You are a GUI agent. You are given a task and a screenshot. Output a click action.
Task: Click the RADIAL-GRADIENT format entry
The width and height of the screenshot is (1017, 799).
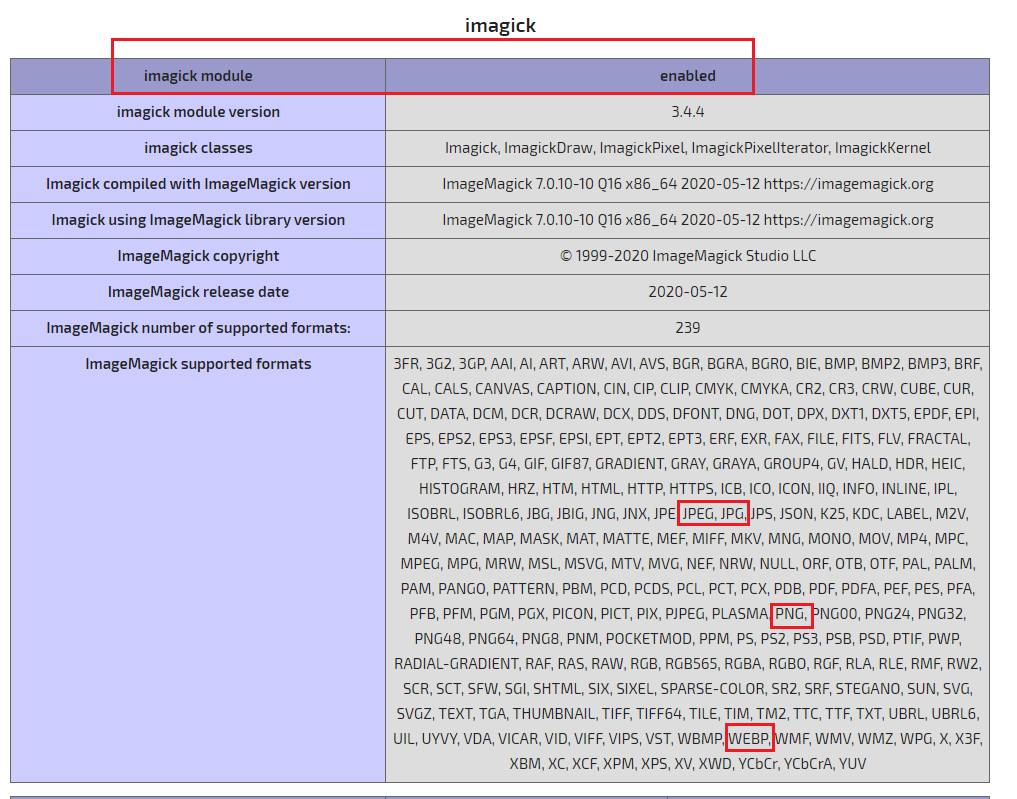pyautogui.click(x=456, y=664)
